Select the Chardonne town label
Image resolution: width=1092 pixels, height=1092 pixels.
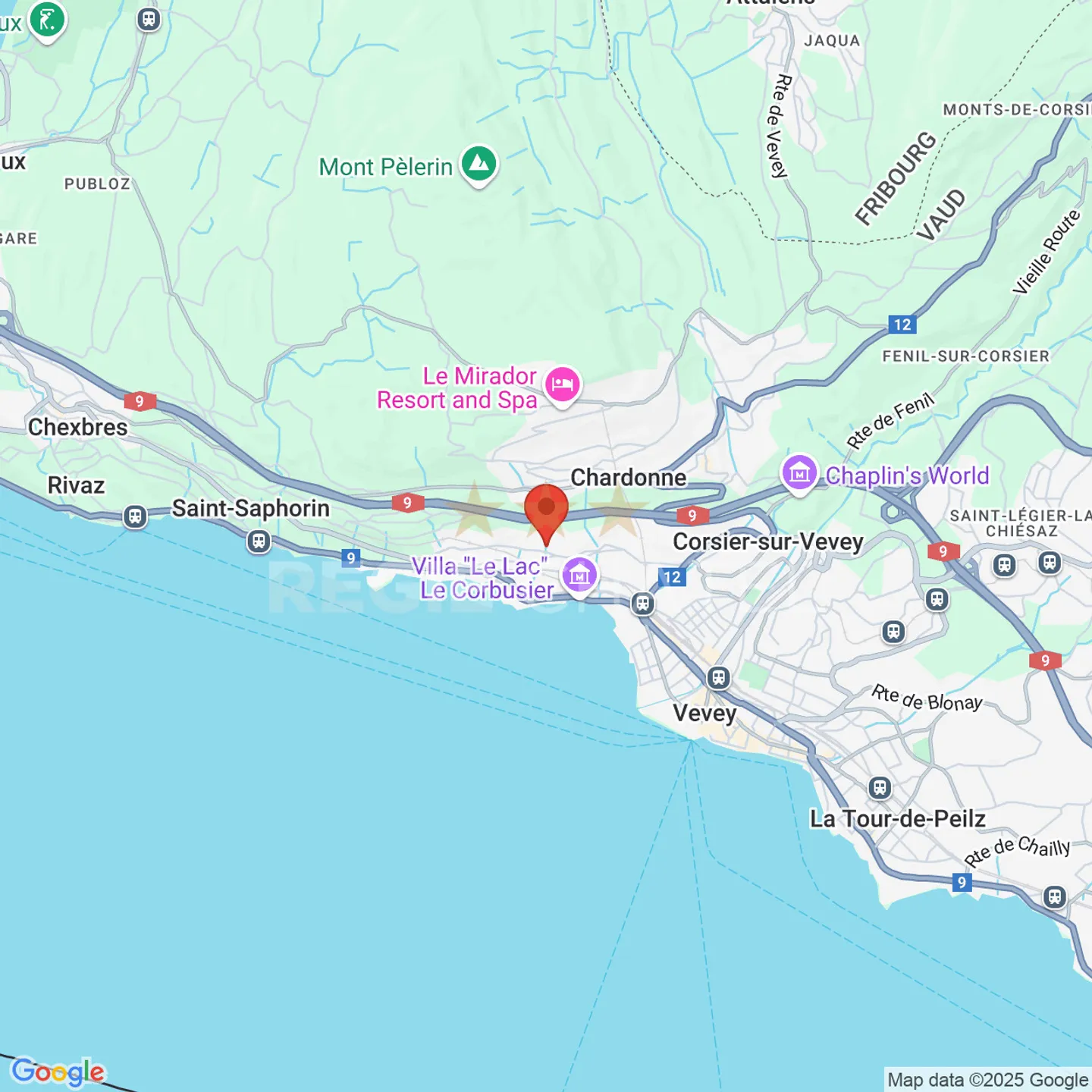coord(629,478)
